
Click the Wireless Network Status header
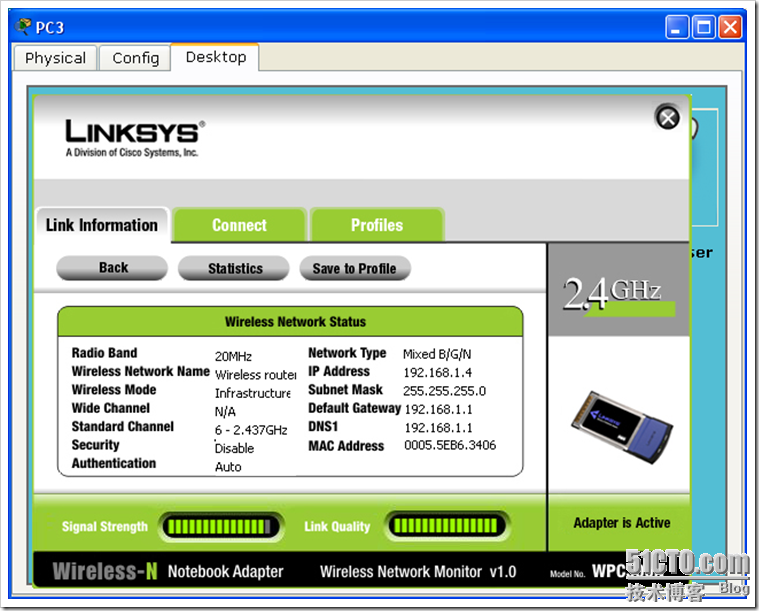click(x=290, y=322)
